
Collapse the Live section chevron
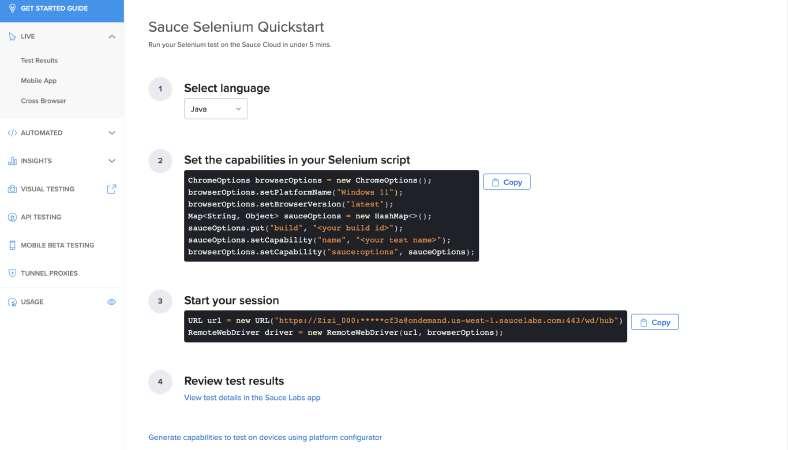point(111,36)
